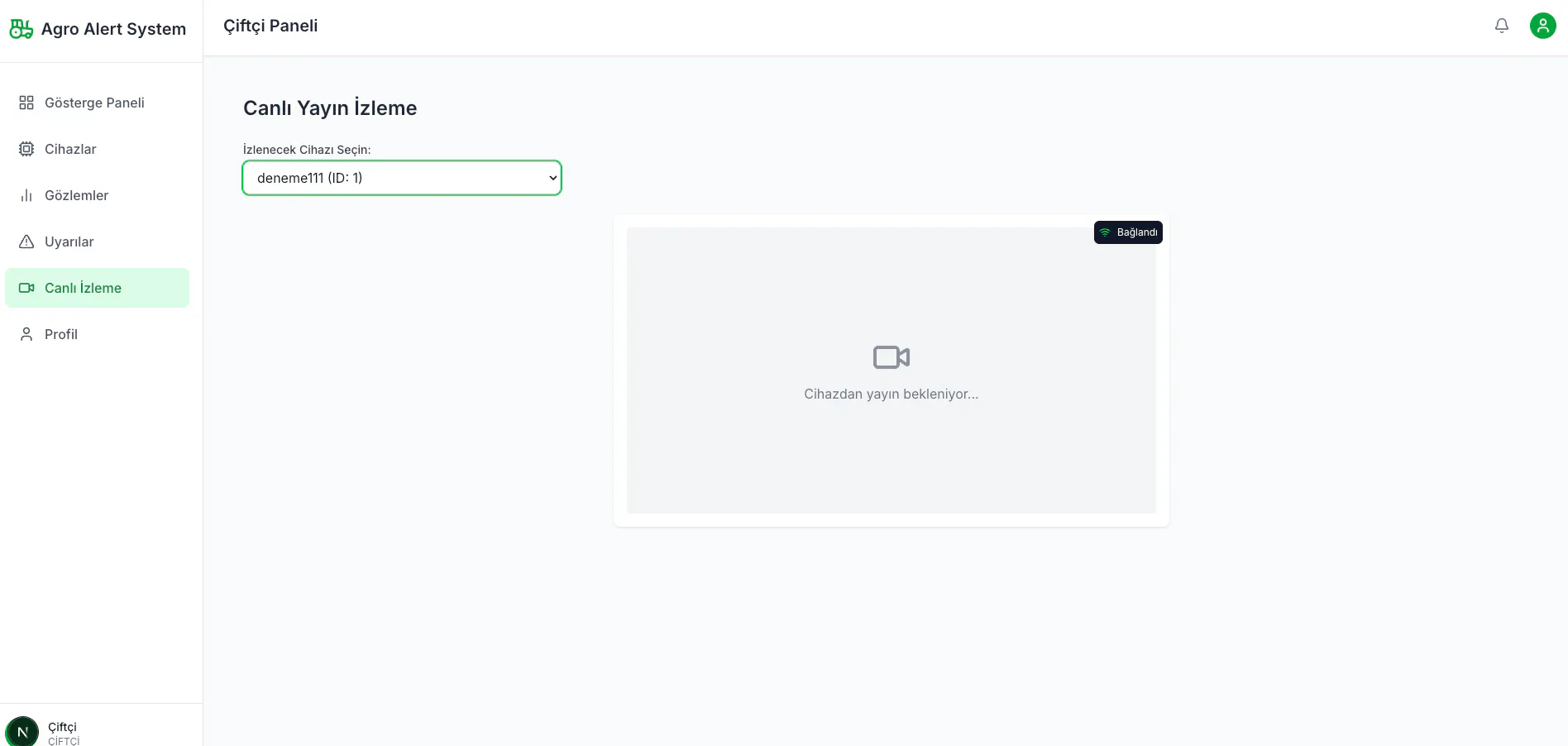Click the live stream video area
Image resolution: width=1568 pixels, height=746 pixels.
pos(892,371)
